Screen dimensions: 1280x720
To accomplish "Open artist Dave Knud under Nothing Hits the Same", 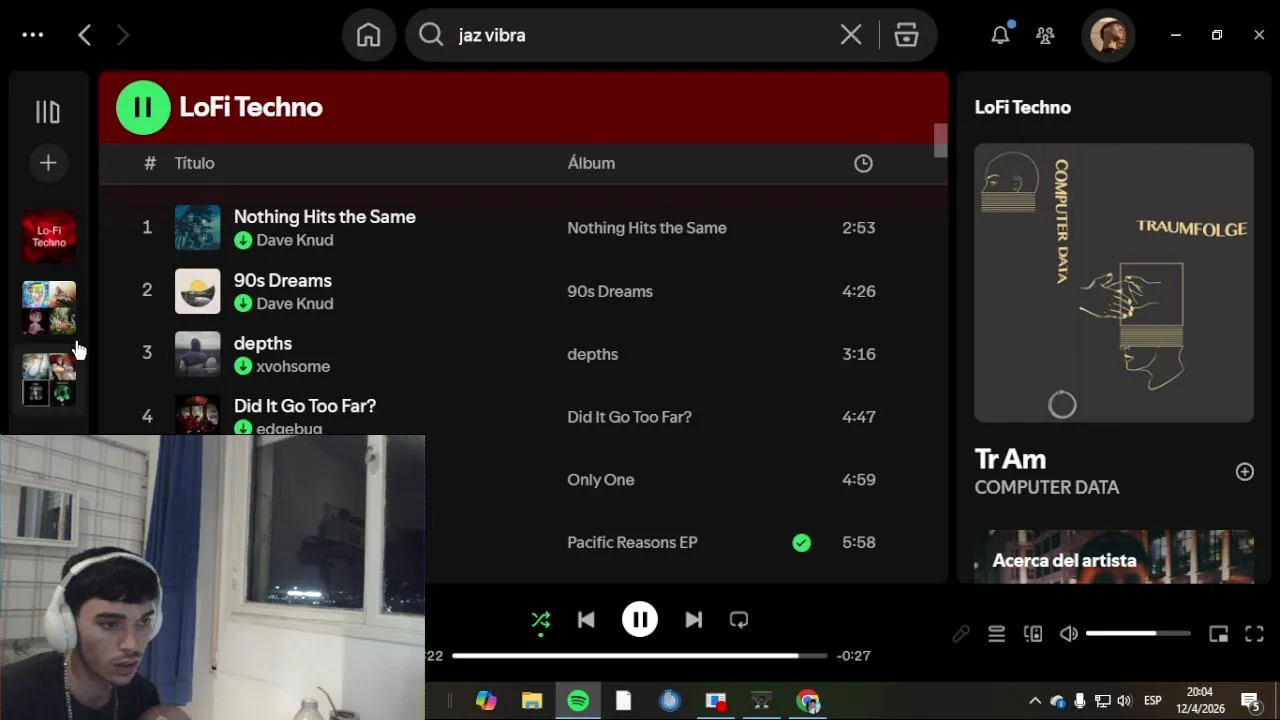I will [295, 240].
